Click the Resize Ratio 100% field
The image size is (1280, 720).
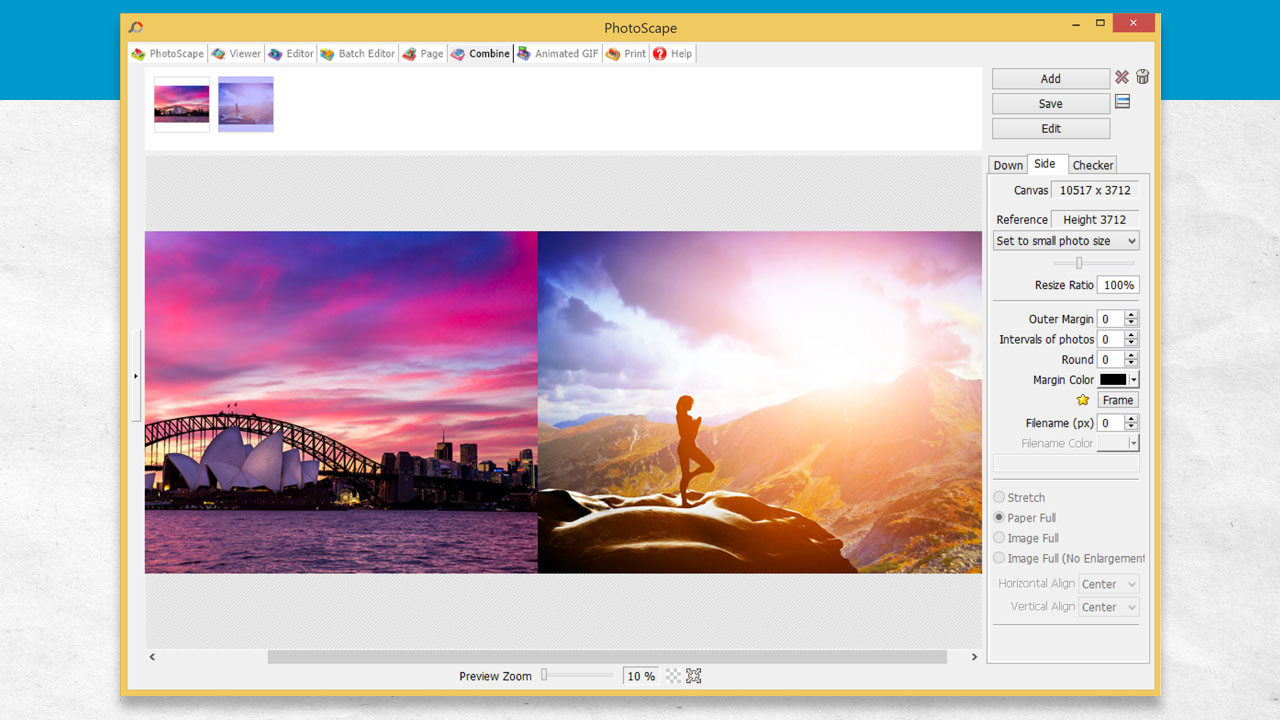[x=1118, y=285]
